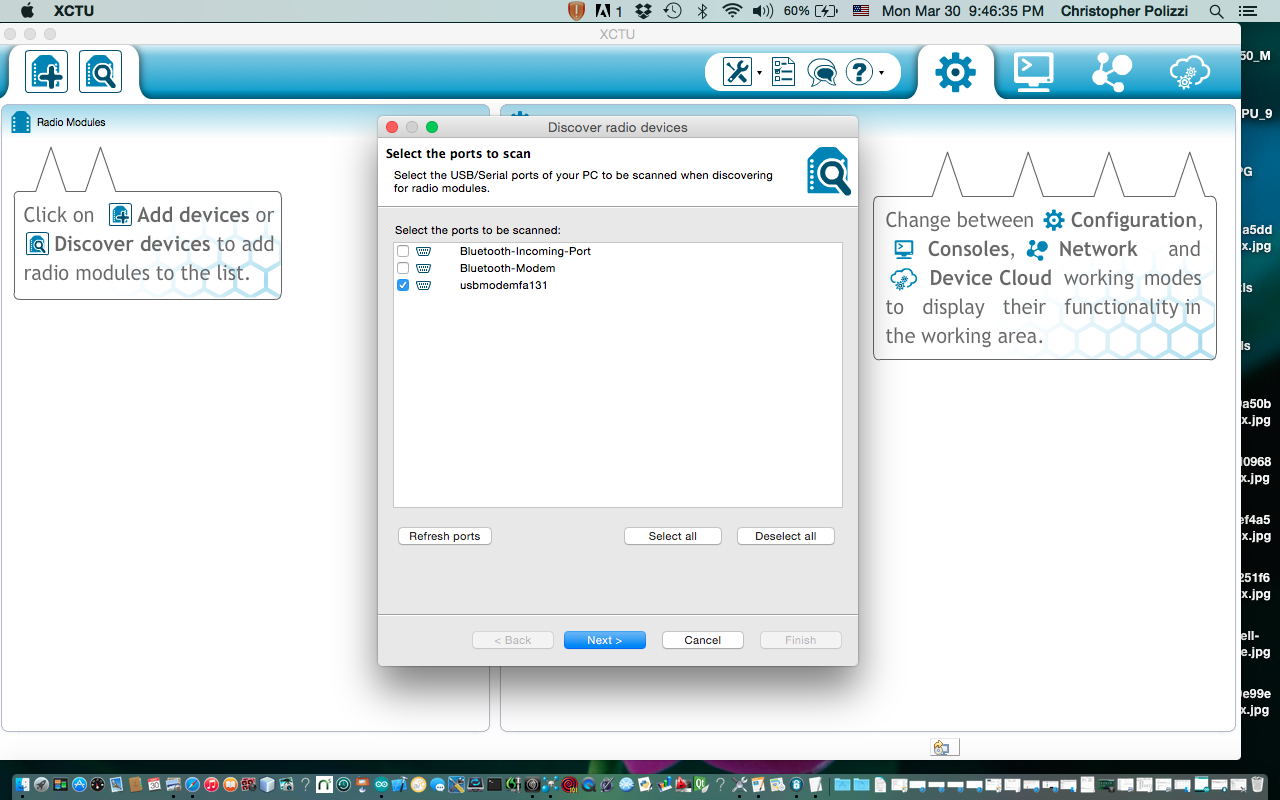Click the Dropbox menu bar icon
This screenshot has width=1280, height=800.
click(x=644, y=11)
